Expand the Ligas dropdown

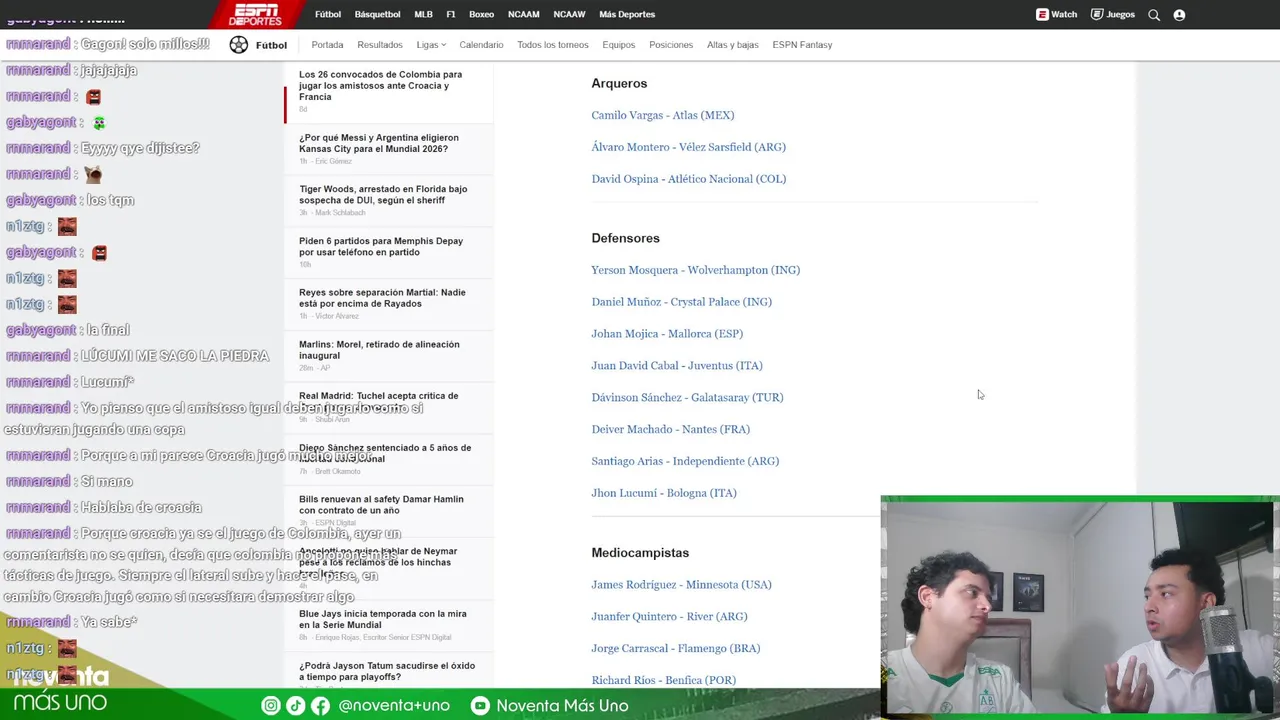(431, 45)
